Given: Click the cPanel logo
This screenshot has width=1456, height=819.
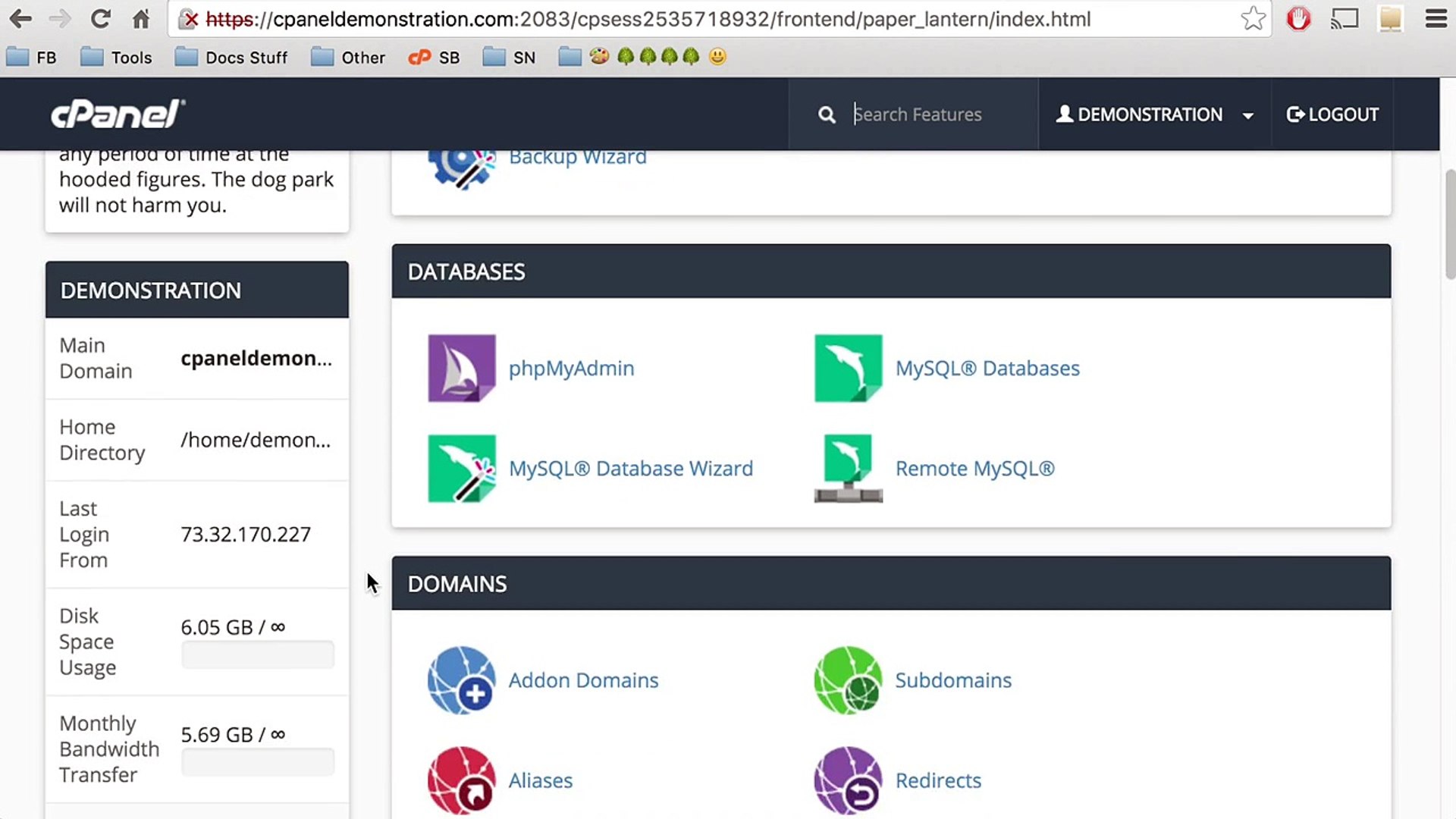Looking at the screenshot, I should point(118,114).
